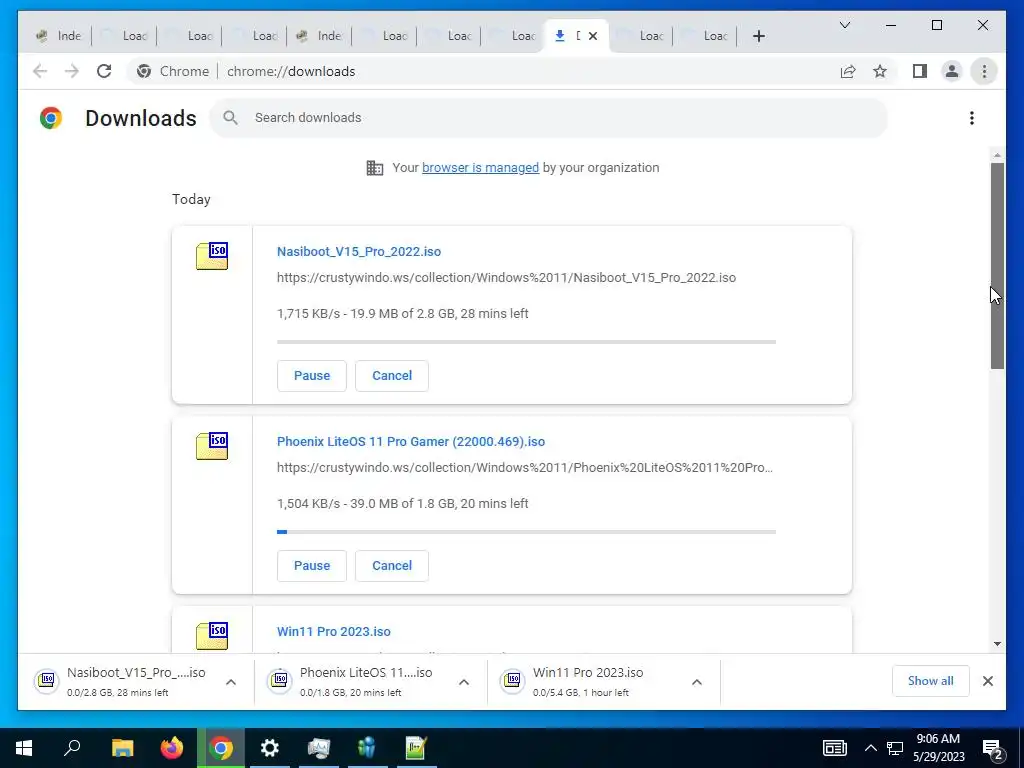Bookmark this tab with the star icon
Viewport: 1024px width, 768px height.
pyautogui.click(x=880, y=71)
